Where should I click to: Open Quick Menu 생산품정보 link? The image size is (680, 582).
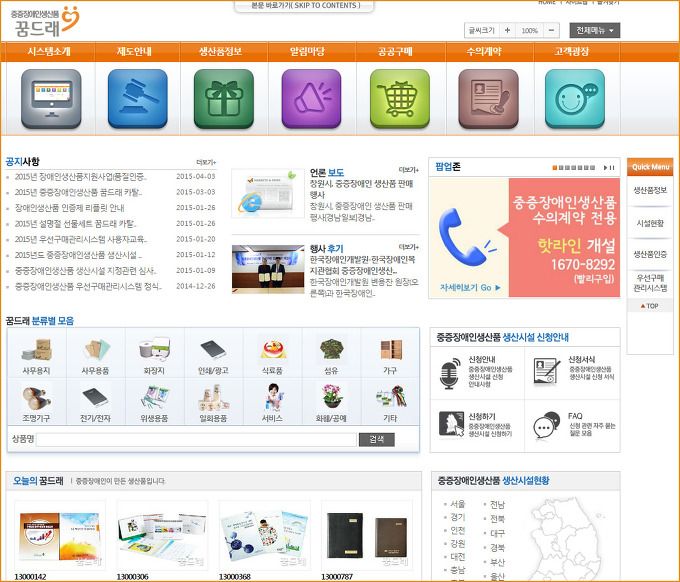click(x=650, y=190)
